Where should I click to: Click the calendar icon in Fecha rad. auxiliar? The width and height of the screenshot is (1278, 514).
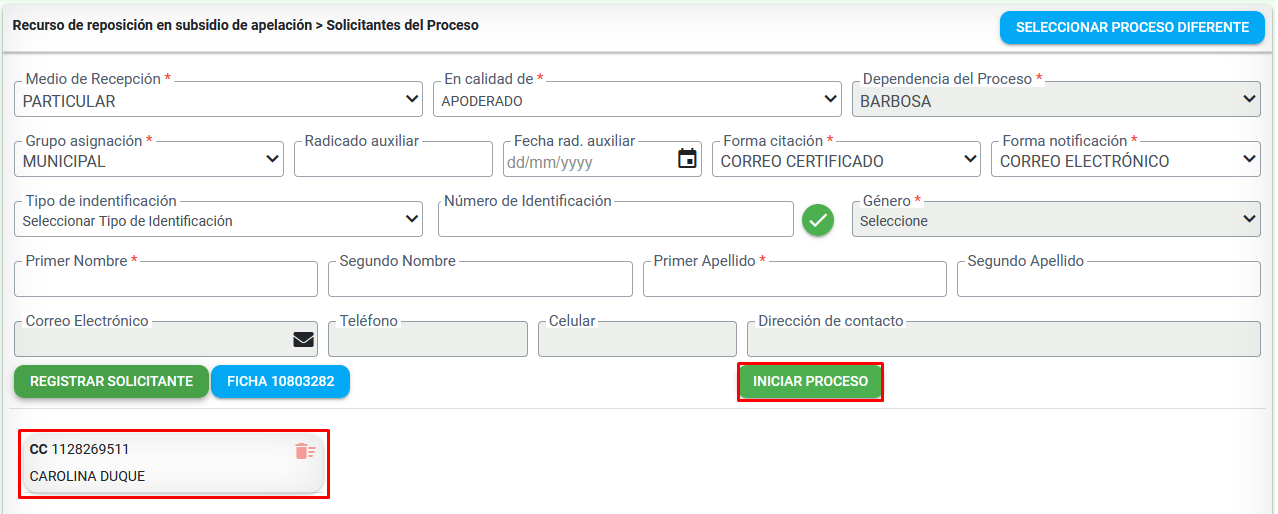(687, 159)
